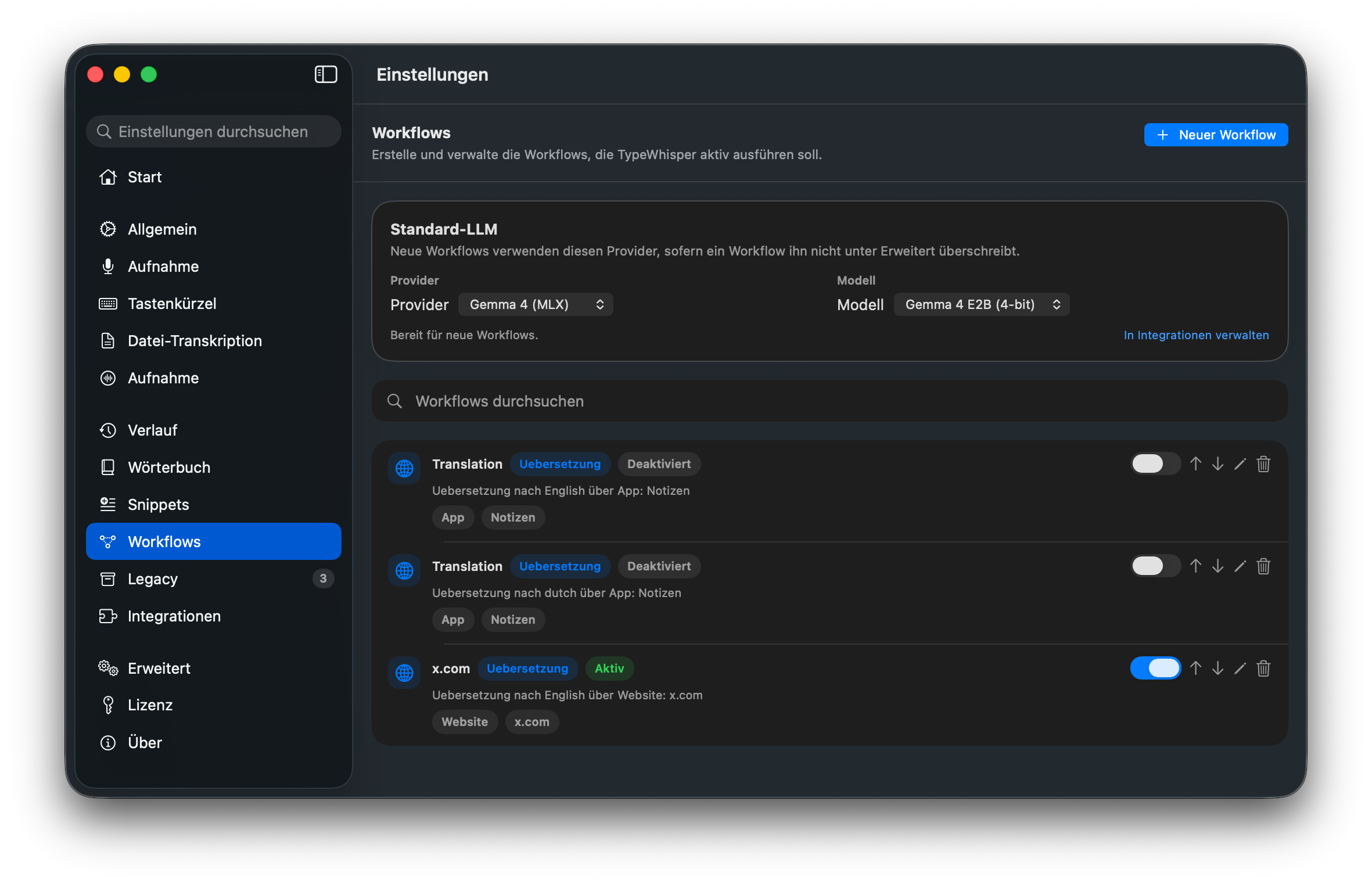1372x884 pixels.
Task: Open the In Integrationen verwalten link
Action: click(1196, 335)
